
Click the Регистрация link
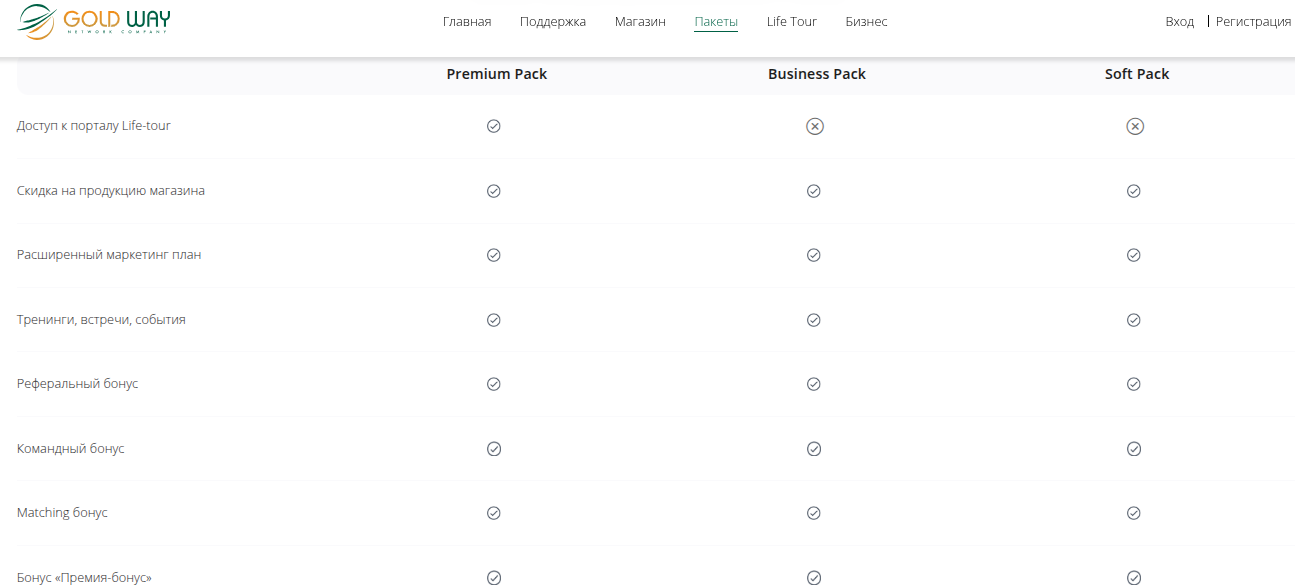coord(1253,22)
